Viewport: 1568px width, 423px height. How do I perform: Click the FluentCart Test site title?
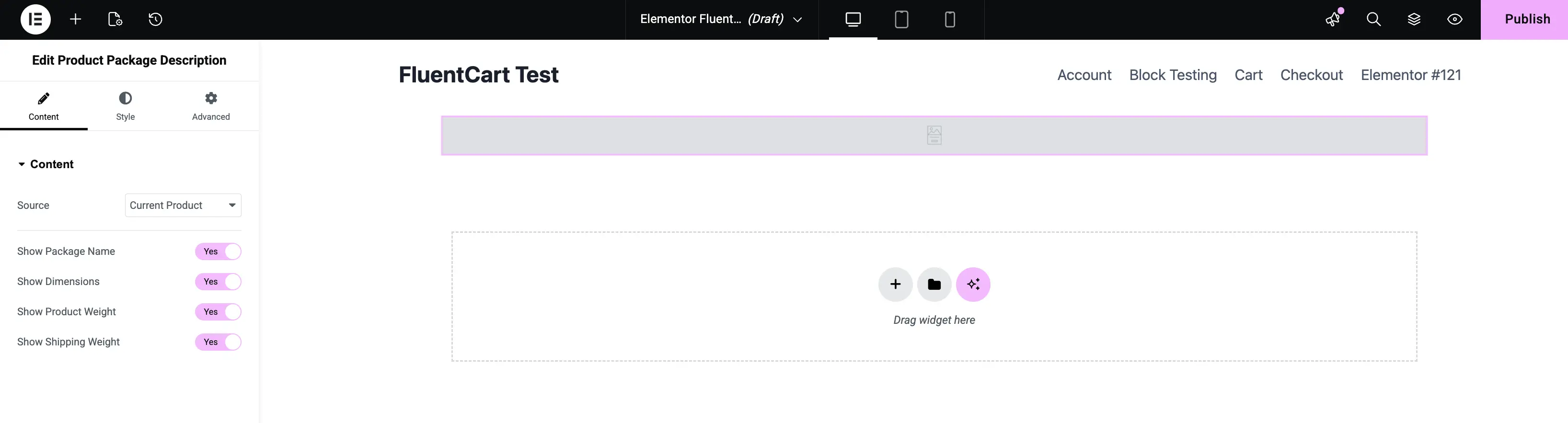tap(478, 74)
